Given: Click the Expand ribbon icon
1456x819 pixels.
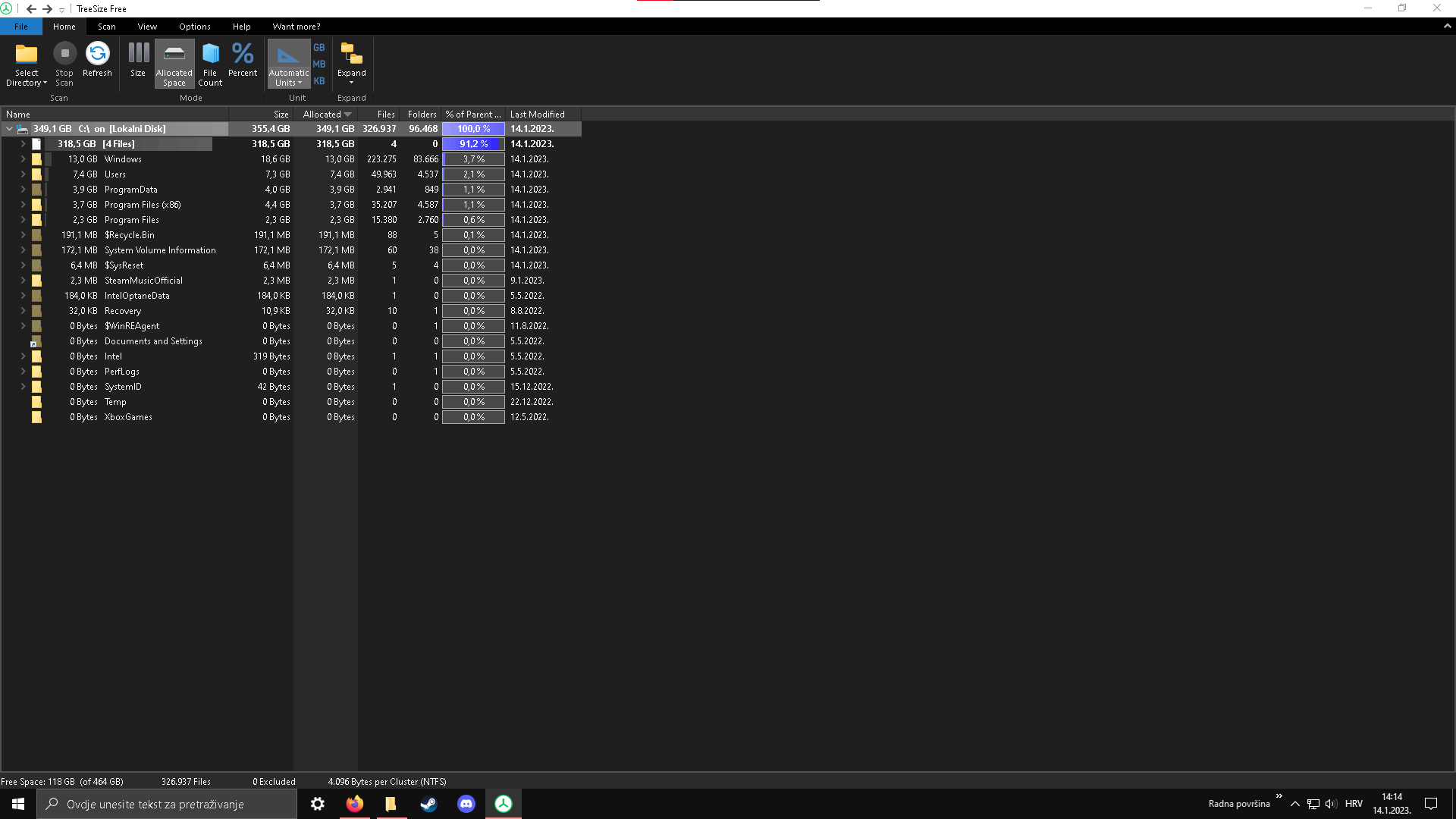Looking at the screenshot, I should pyautogui.click(x=351, y=54).
